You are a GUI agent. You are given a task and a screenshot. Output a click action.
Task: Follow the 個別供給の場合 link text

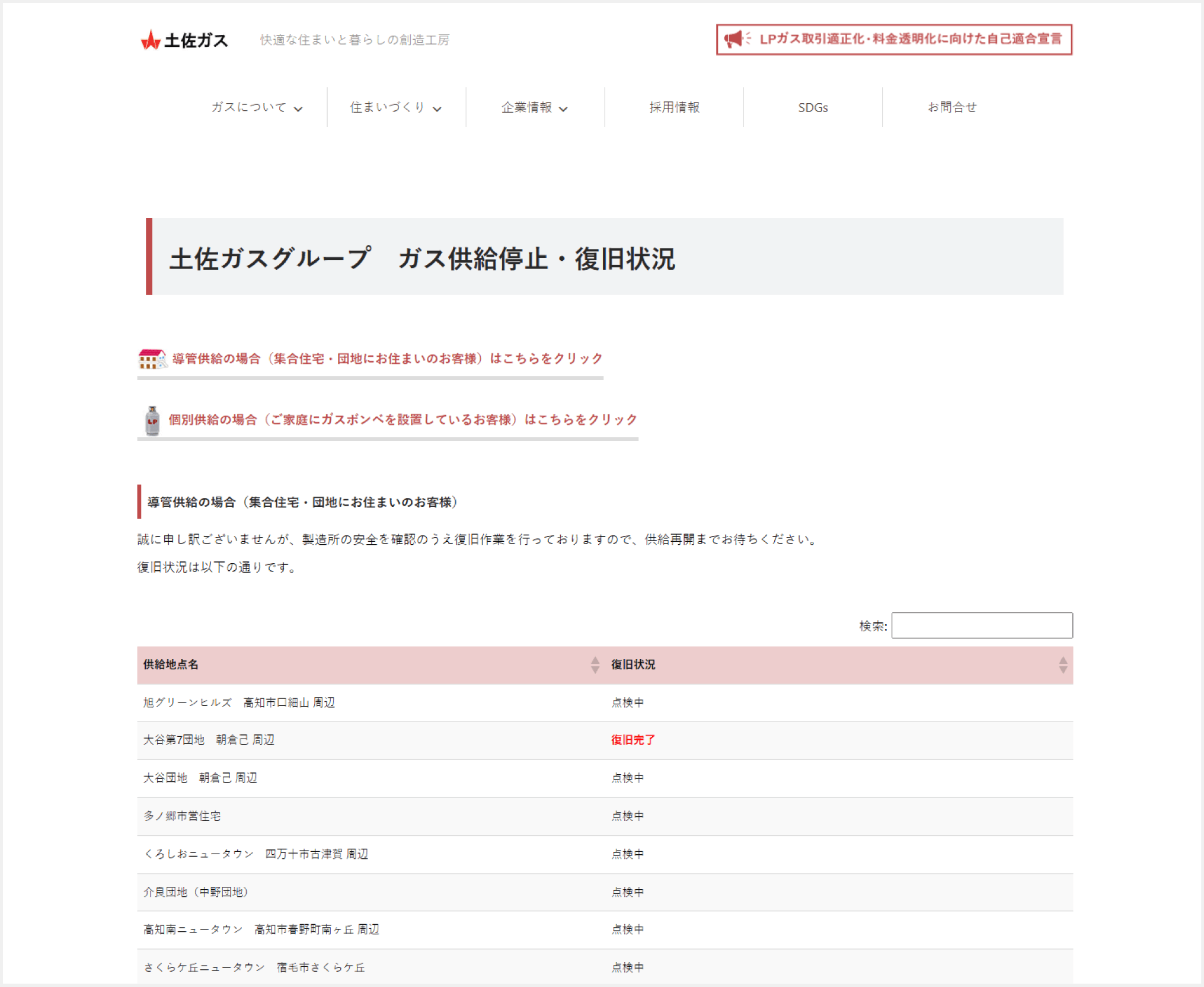403,420
